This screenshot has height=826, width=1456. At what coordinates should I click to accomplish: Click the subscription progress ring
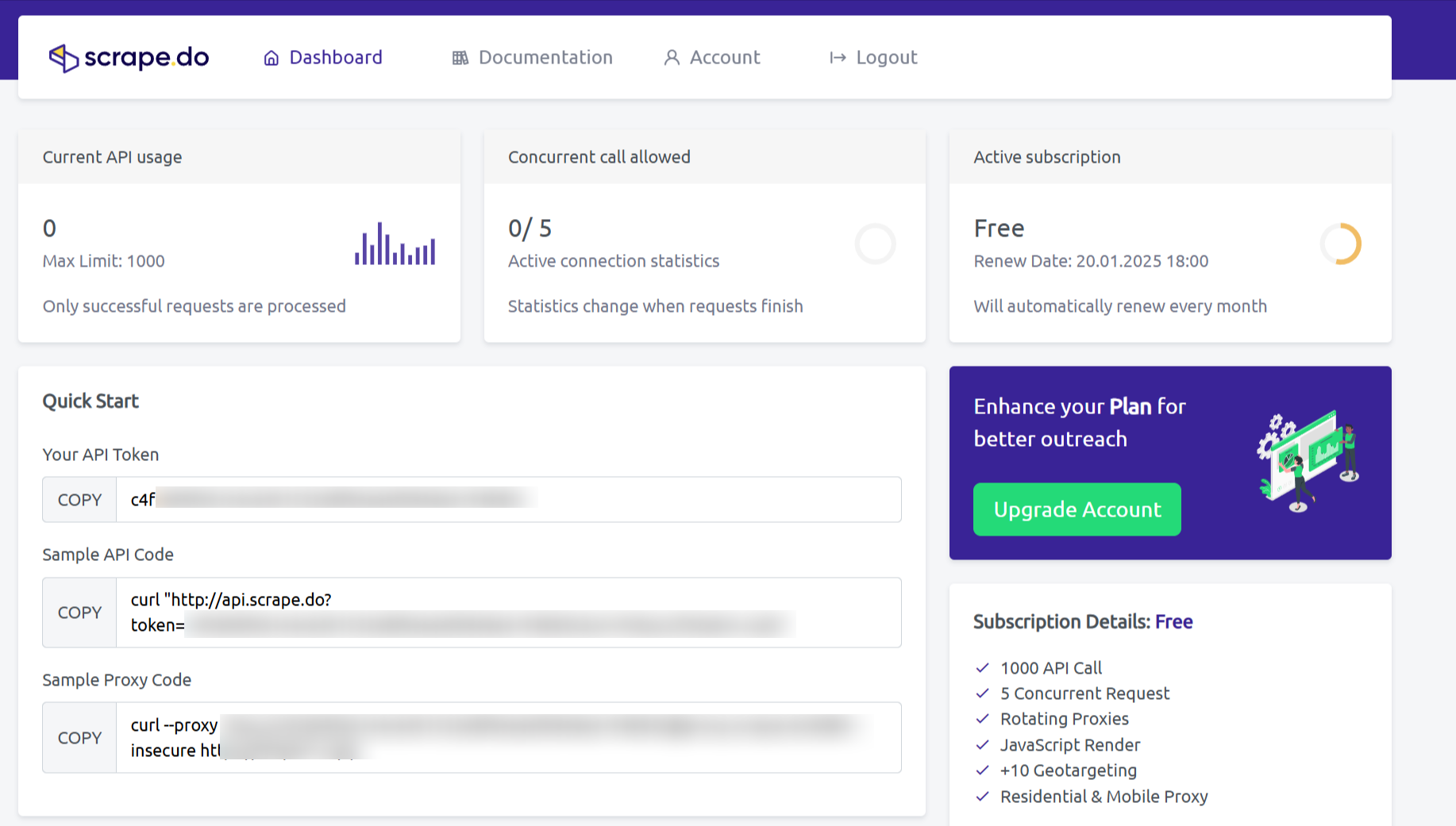click(x=1340, y=244)
